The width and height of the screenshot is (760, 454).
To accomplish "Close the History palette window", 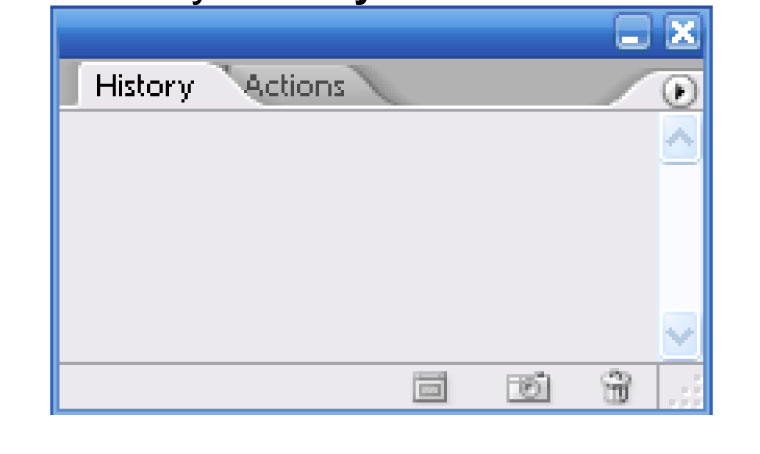I will coord(682,32).
